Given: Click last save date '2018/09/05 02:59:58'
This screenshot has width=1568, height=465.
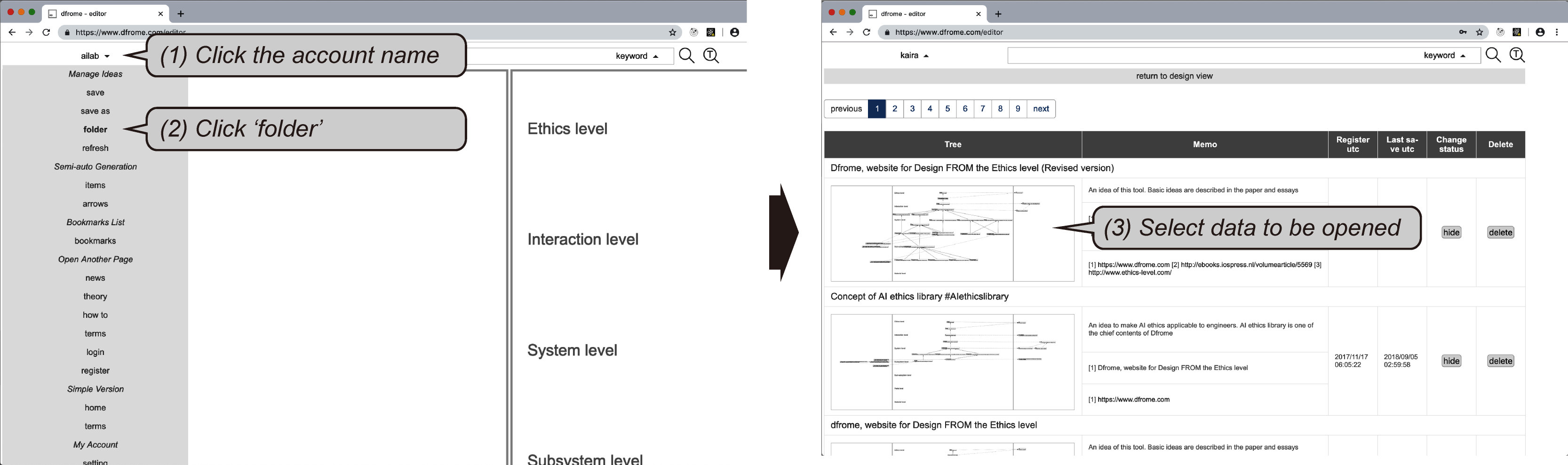Looking at the screenshot, I should pyautogui.click(x=1401, y=361).
